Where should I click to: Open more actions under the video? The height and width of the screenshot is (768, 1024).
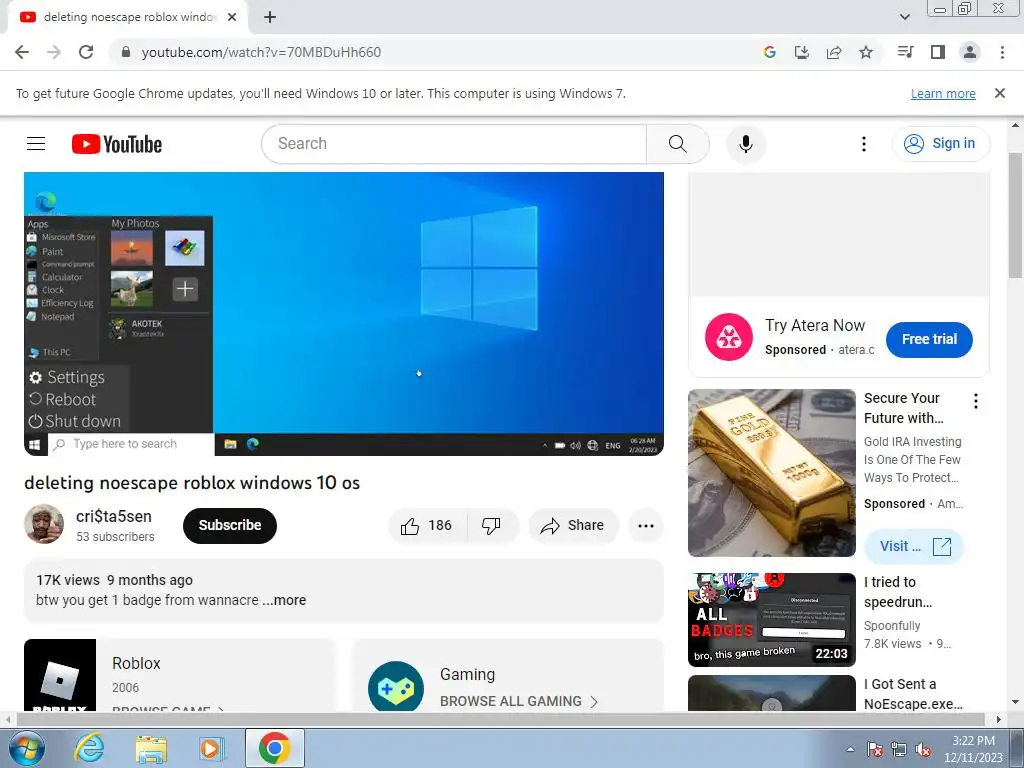[646, 526]
